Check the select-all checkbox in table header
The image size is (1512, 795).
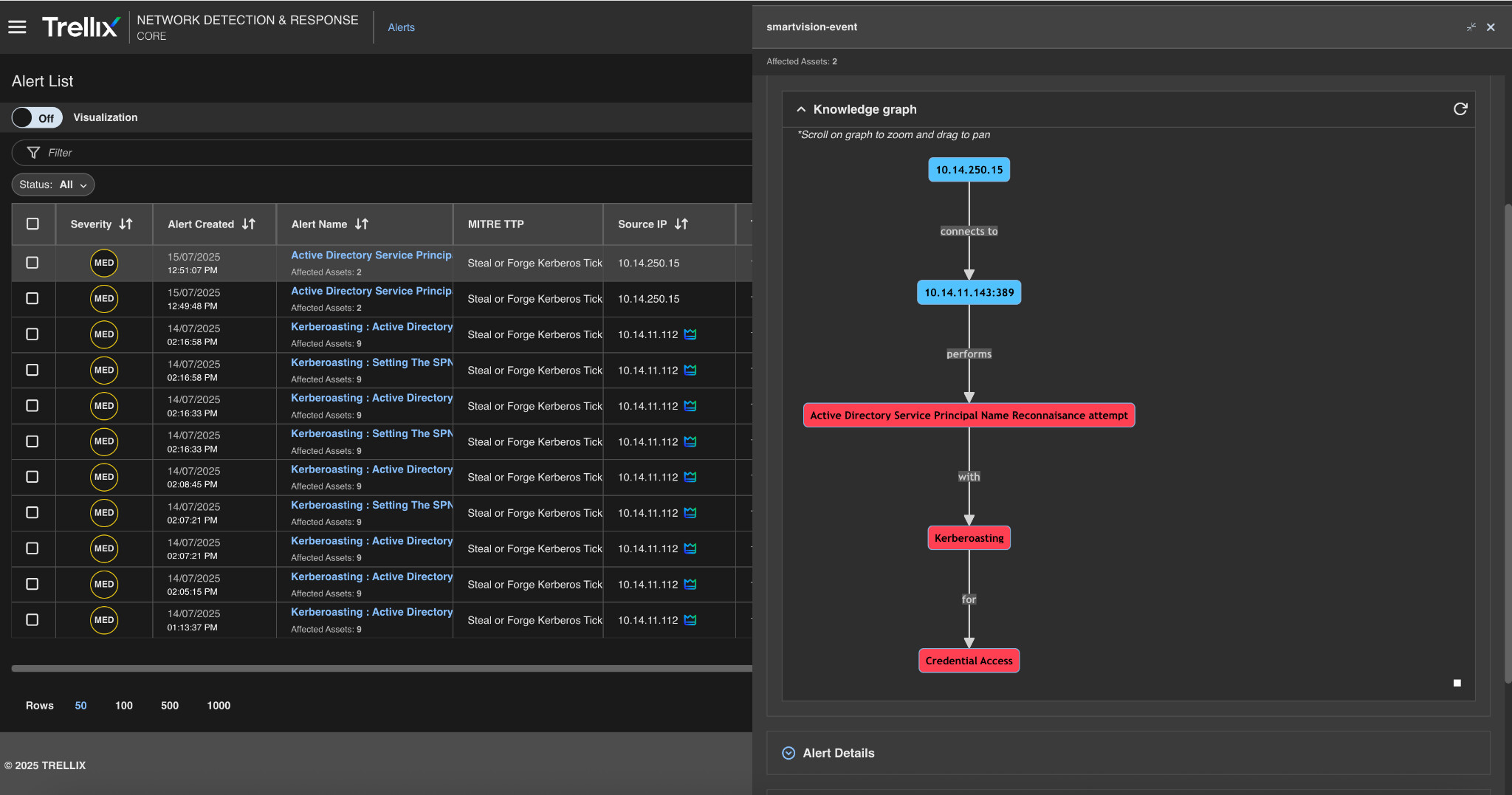pyautogui.click(x=32, y=224)
